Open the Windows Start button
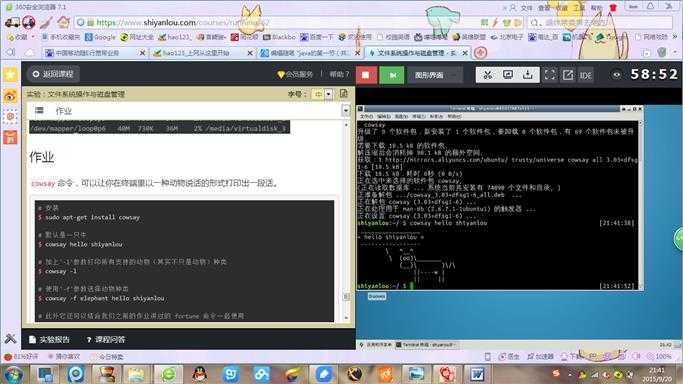Viewport: 683px width, 384px height. coord(13,374)
